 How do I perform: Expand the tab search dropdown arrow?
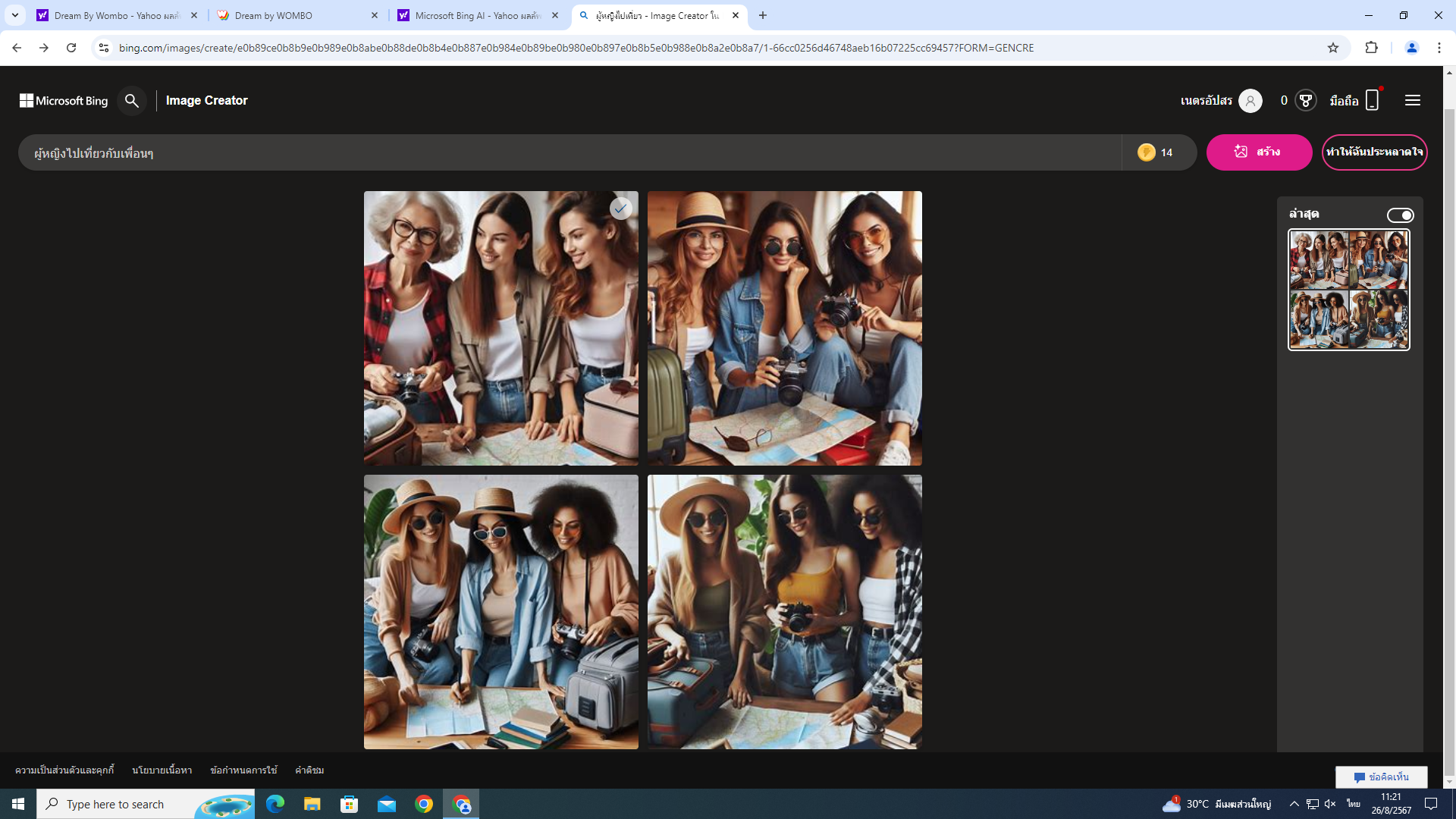point(14,15)
